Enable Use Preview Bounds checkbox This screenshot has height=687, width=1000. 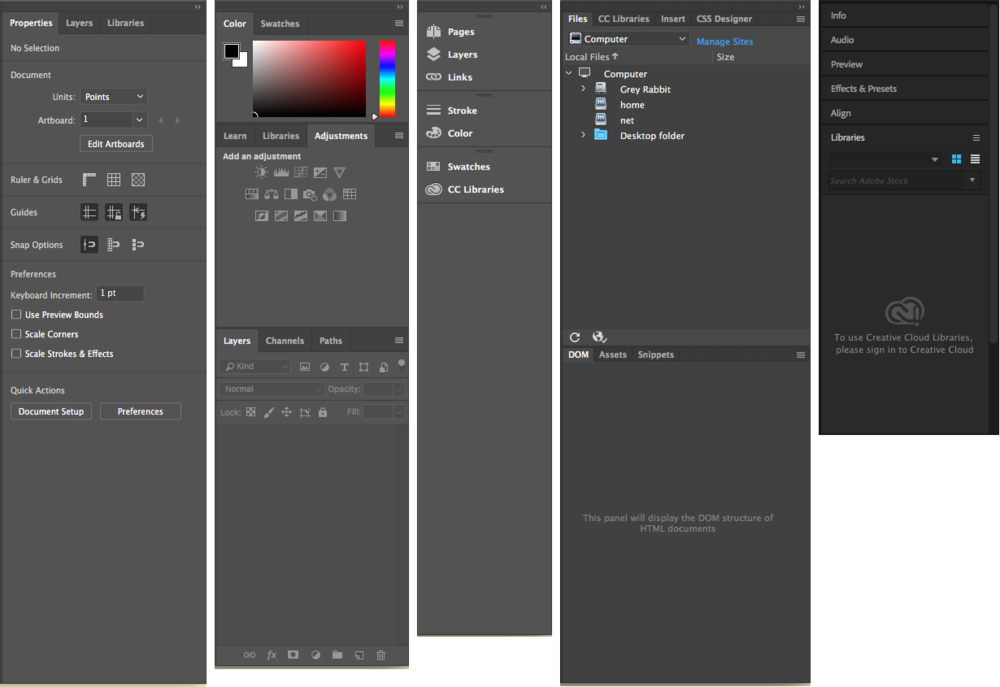tap(16, 315)
